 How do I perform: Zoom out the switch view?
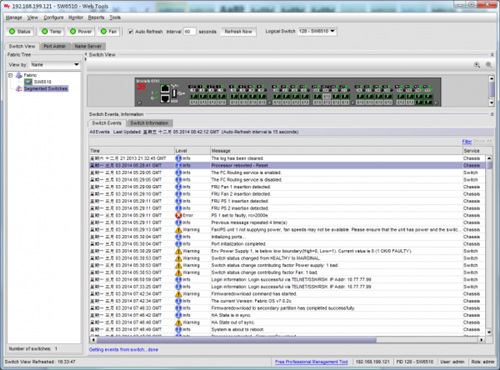tap(489, 65)
